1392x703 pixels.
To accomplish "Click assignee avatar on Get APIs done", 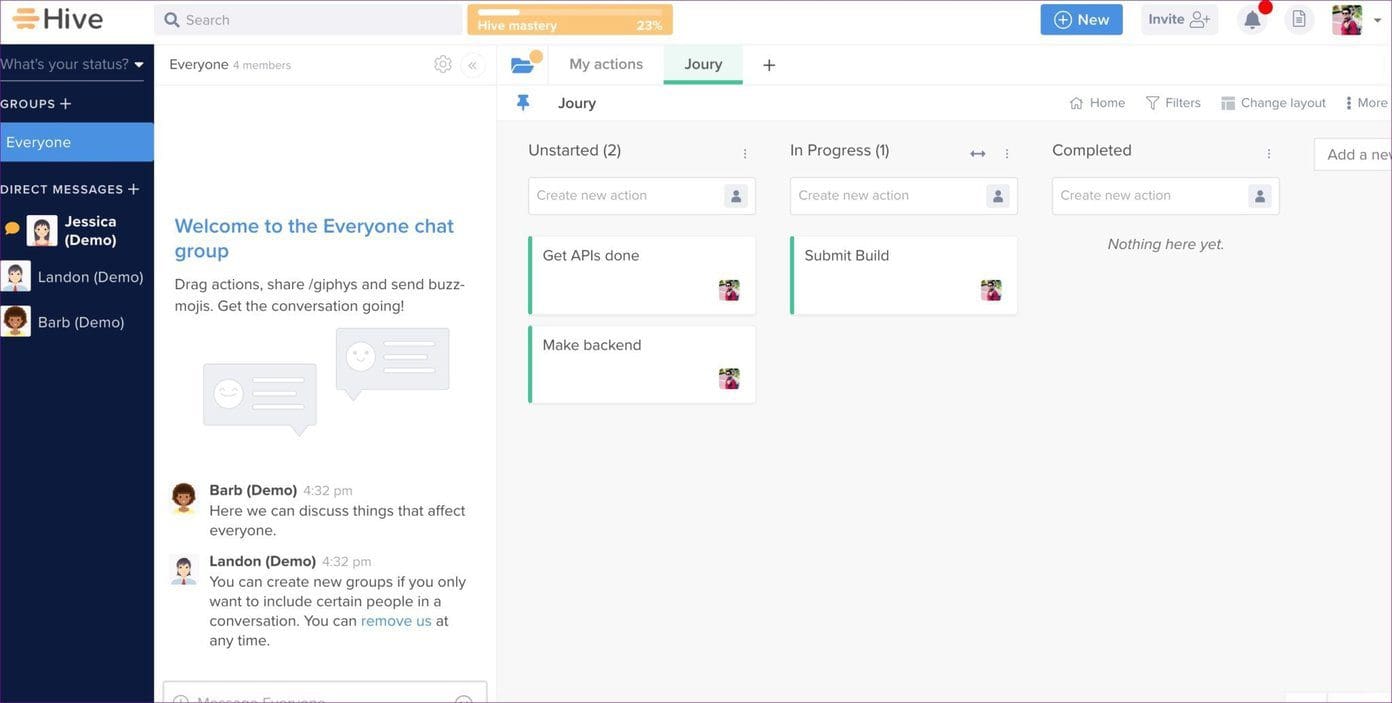I will (x=729, y=290).
